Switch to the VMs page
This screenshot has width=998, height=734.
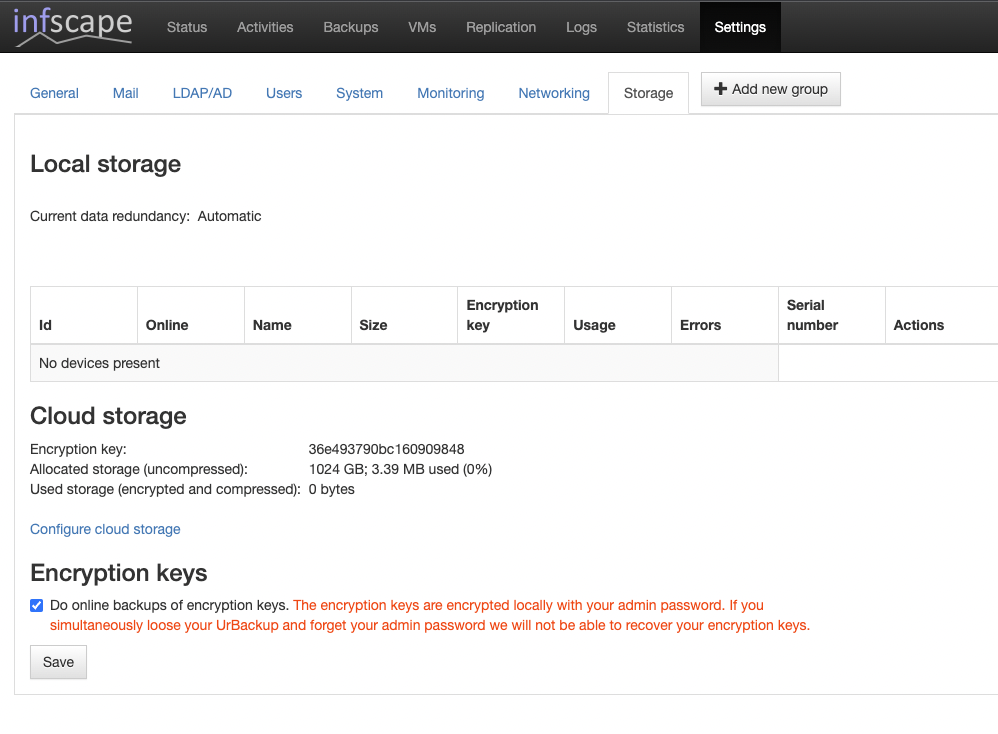click(422, 27)
